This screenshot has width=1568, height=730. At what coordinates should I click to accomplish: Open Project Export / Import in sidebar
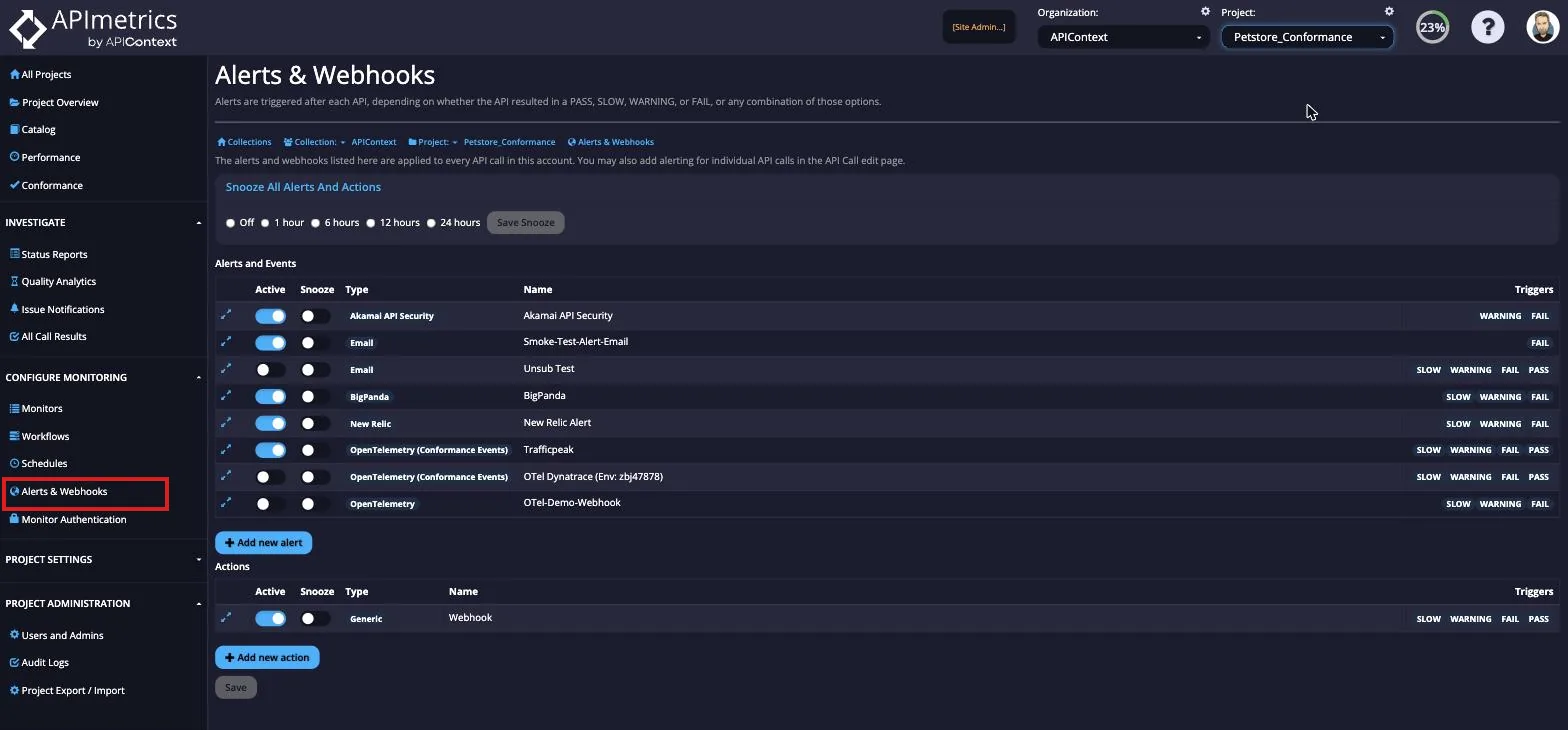(67, 690)
